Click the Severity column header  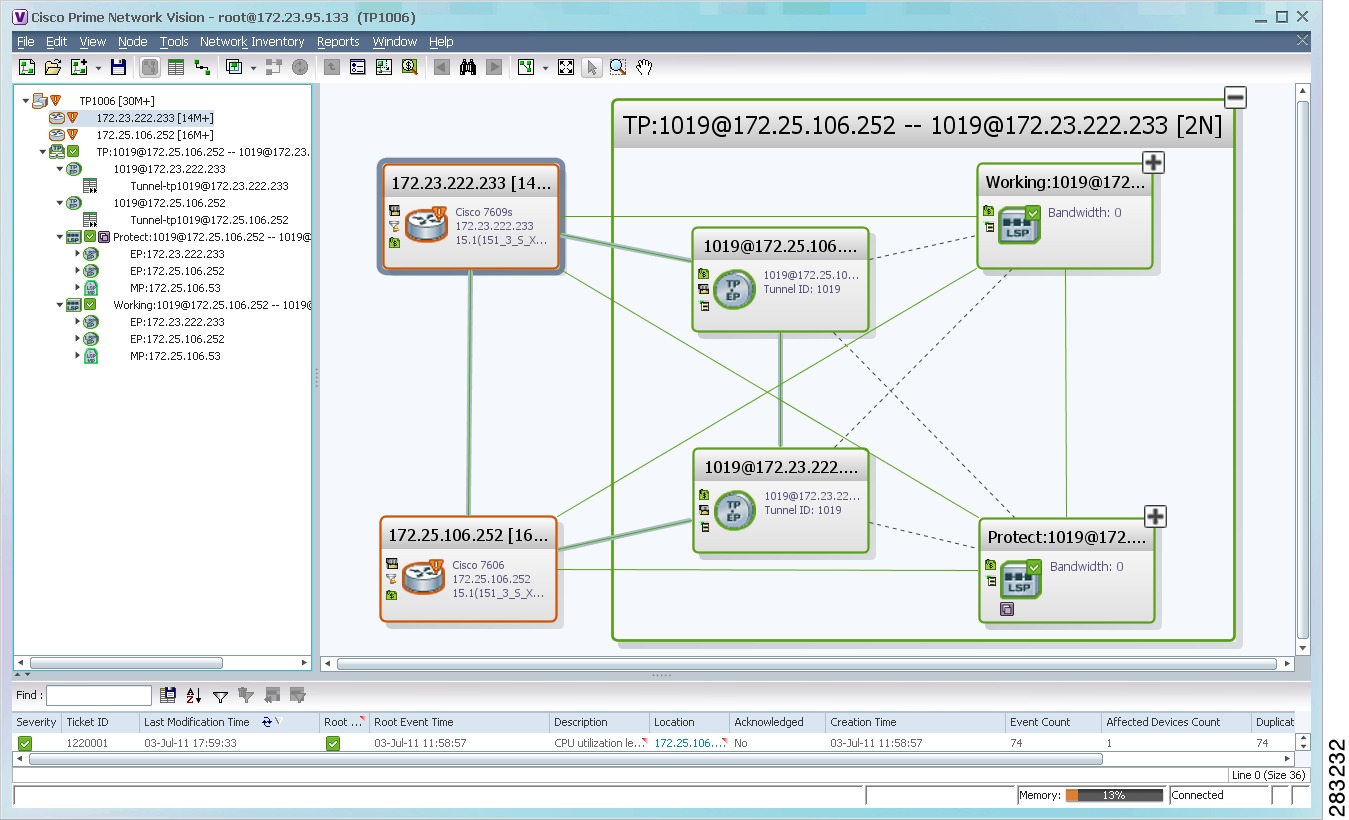point(36,722)
